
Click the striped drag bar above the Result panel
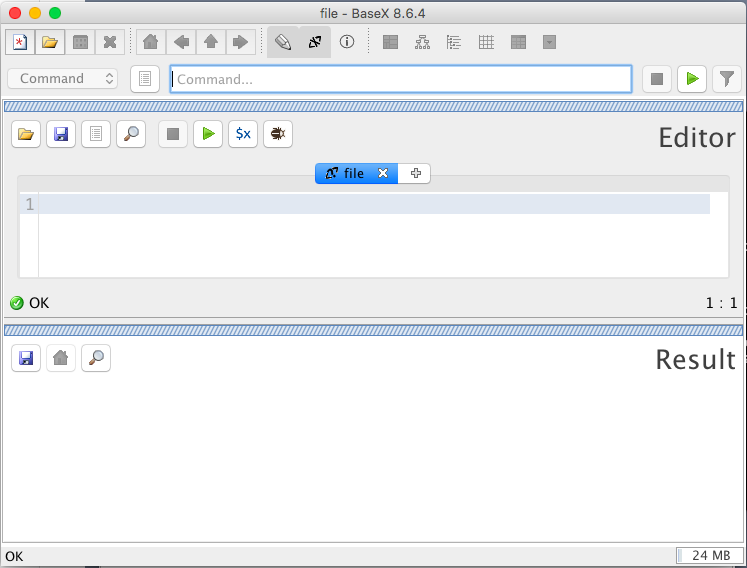point(374,330)
